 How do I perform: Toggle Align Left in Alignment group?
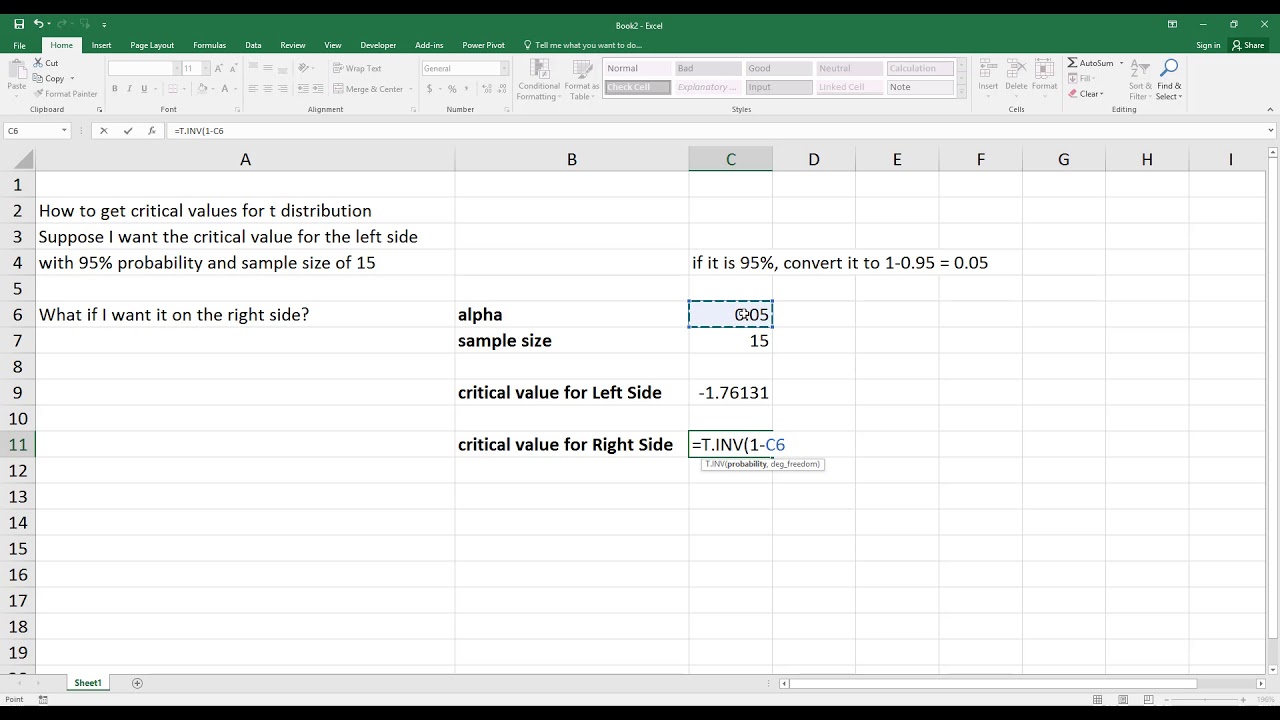point(253,89)
